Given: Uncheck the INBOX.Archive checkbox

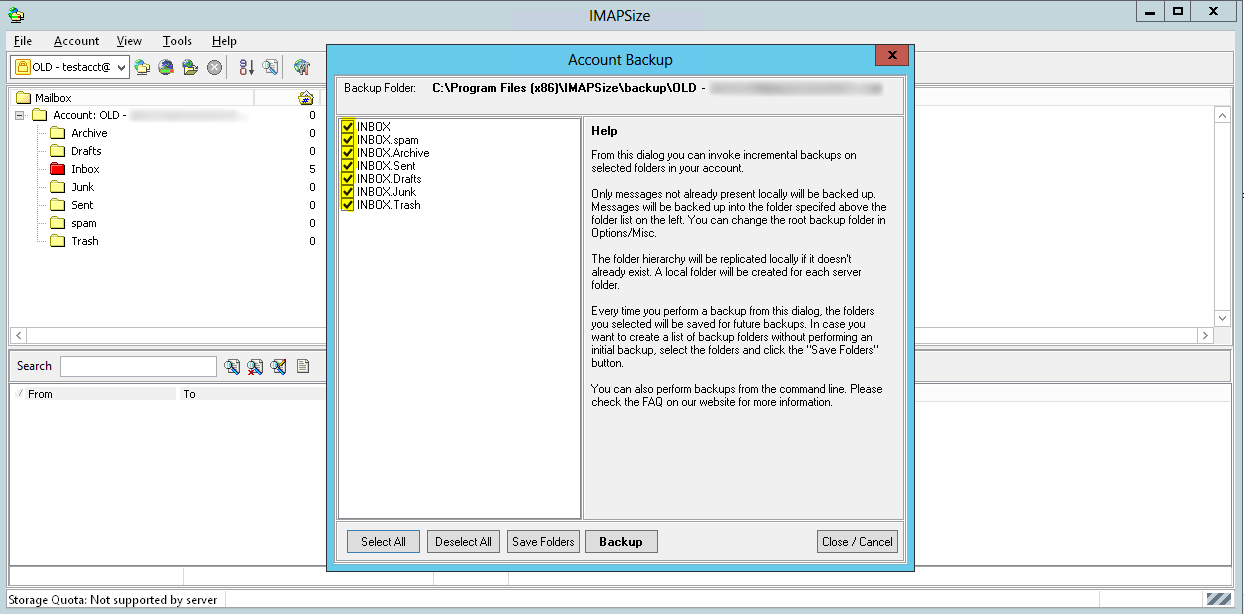Looking at the screenshot, I should coord(348,153).
